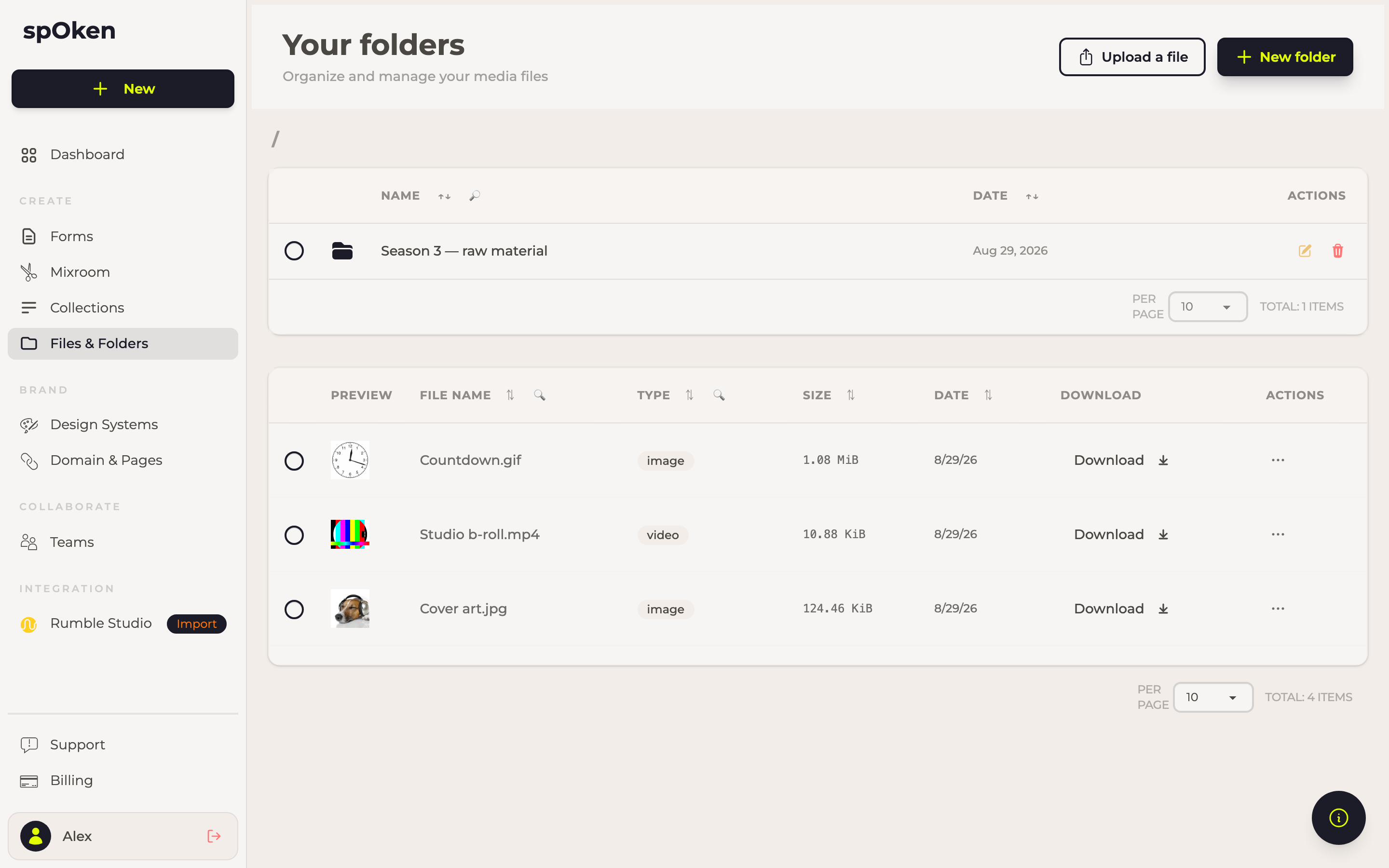The image size is (1389, 868).
Task: Open the search icon beside NAME column
Action: [474, 196]
